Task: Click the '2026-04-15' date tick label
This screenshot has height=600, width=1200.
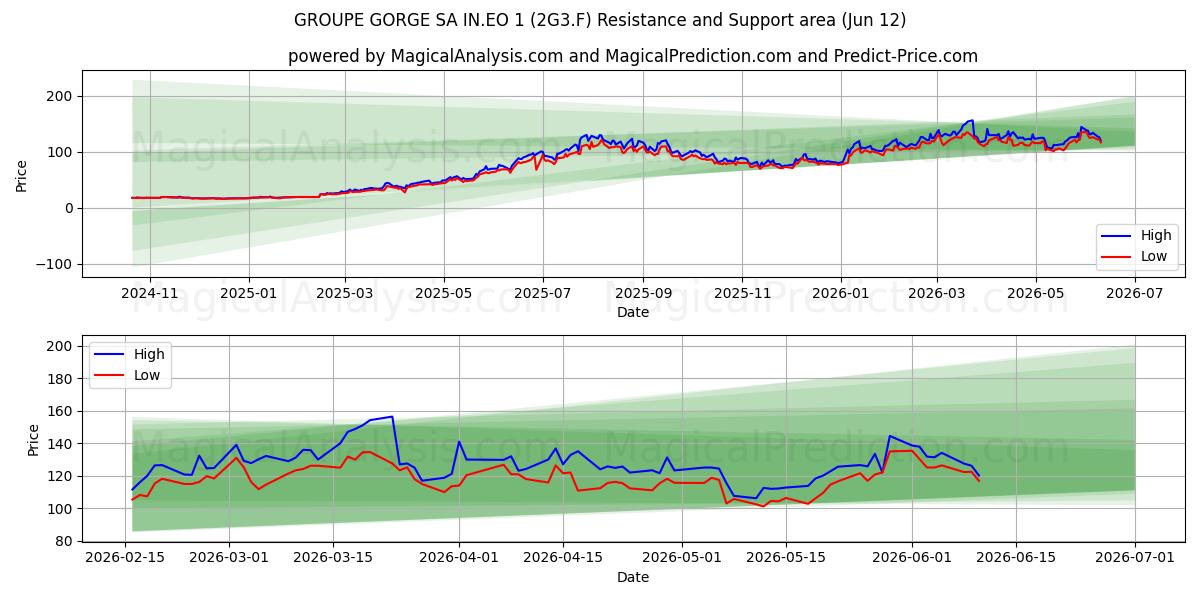Action: [563, 557]
